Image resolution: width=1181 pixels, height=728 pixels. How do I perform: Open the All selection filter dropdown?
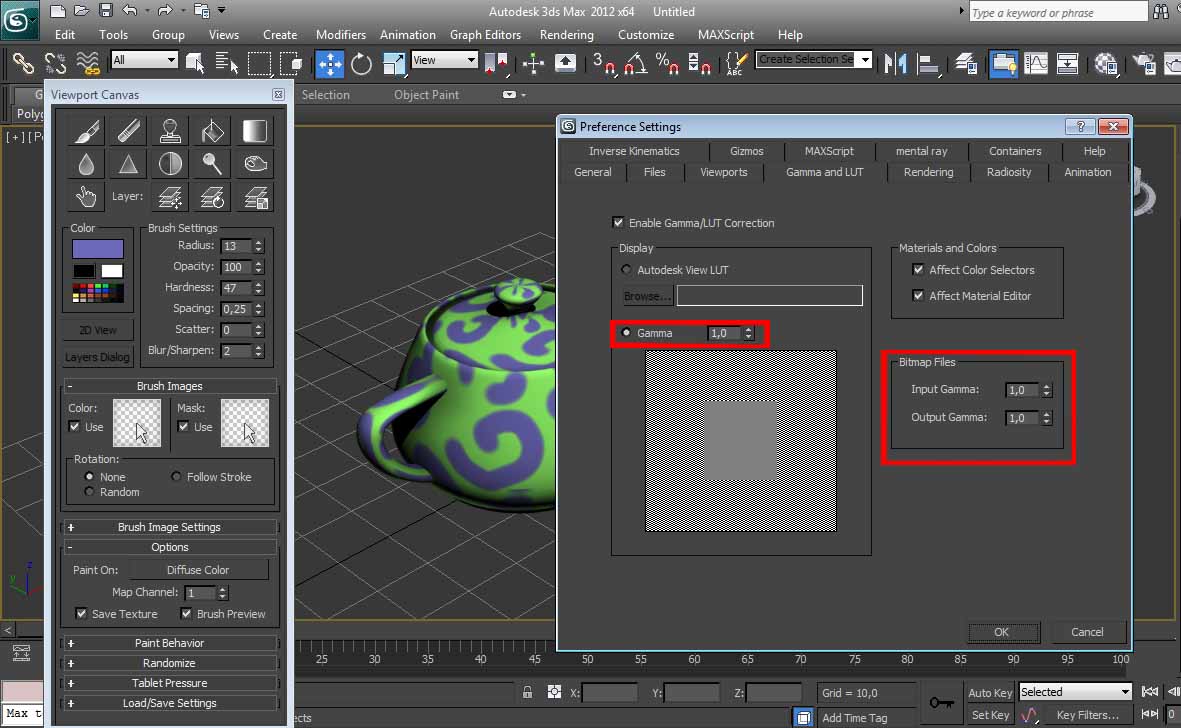[144, 59]
